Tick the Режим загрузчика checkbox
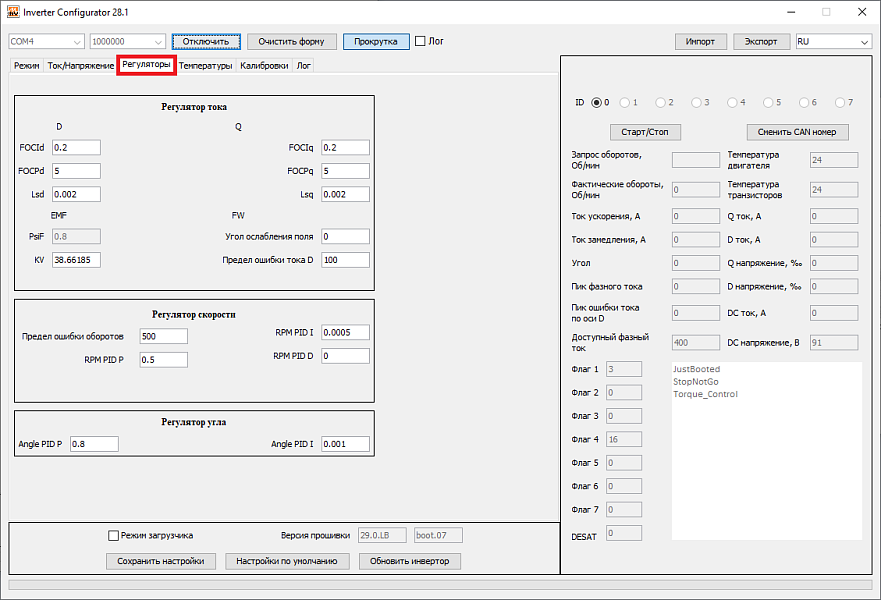Viewport: 881px width, 600px height. point(114,536)
